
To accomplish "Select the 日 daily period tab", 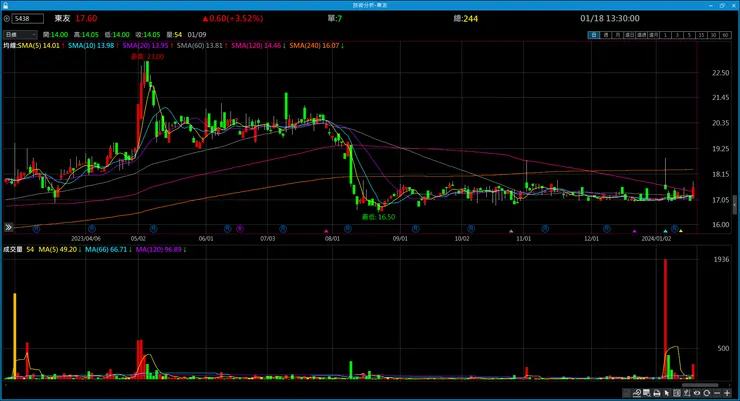I will (593, 35).
